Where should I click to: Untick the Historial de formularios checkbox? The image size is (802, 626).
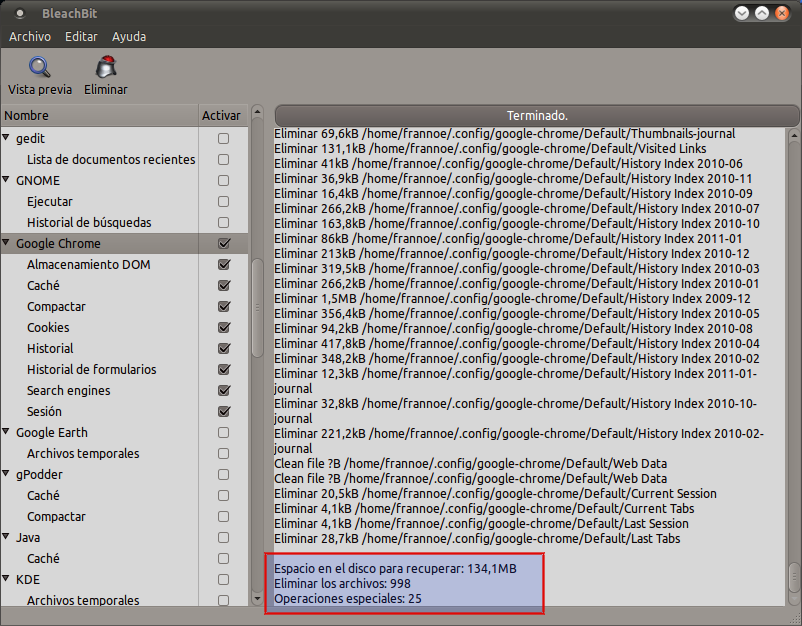(x=224, y=369)
